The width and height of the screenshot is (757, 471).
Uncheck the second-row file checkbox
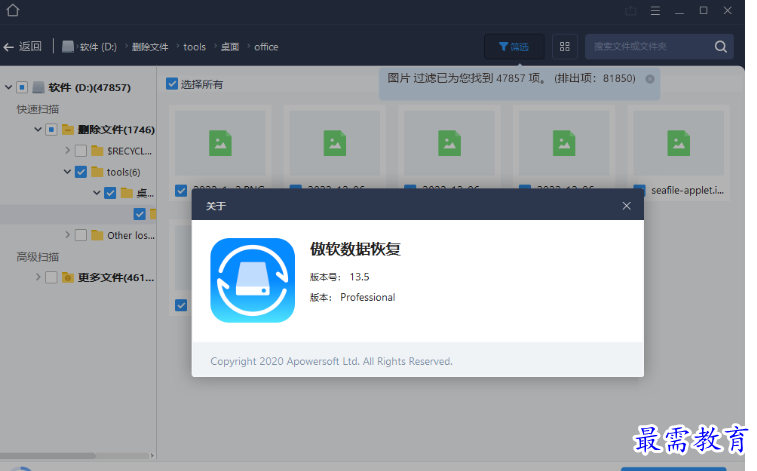click(181, 305)
